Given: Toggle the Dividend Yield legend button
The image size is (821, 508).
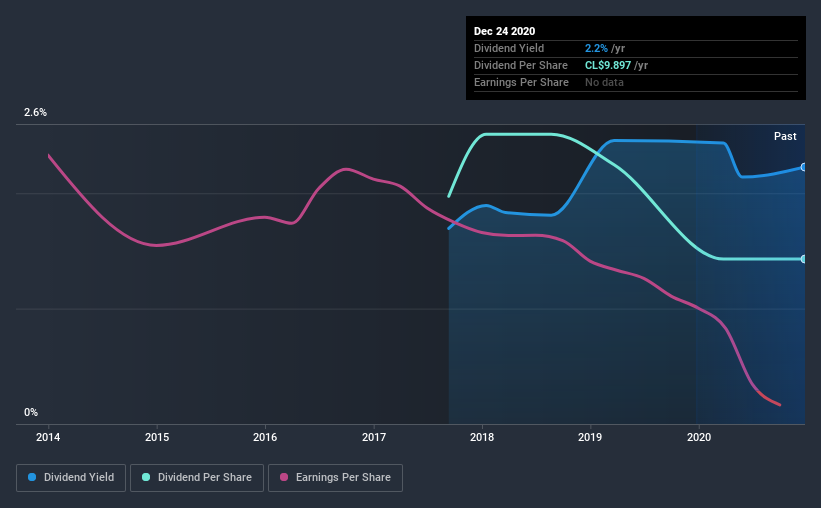Looking at the screenshot, I should coord(71,478).
